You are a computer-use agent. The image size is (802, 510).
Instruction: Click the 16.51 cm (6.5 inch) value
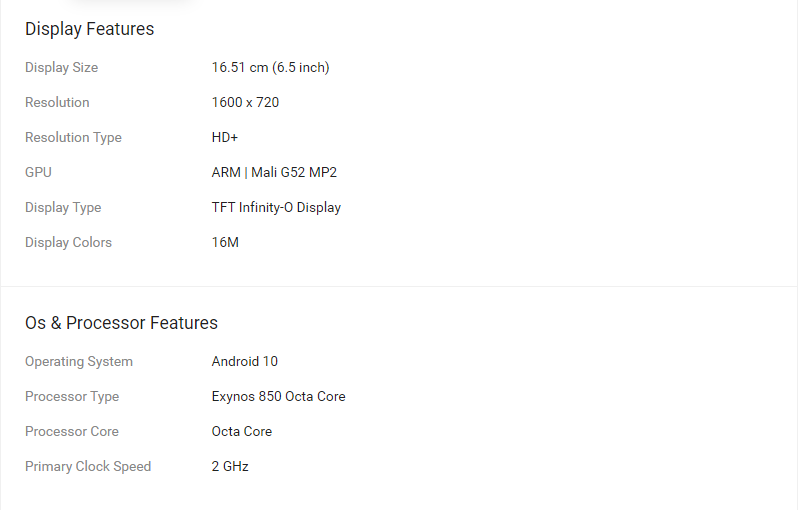pyautogui.click(x=271, y=68)
